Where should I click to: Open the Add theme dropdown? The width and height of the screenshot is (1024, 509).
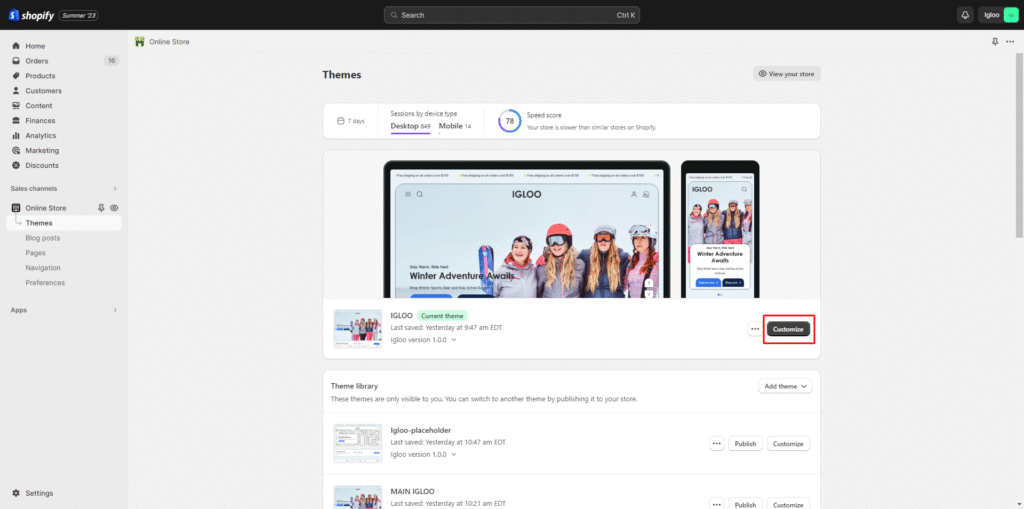coord(785,386)
